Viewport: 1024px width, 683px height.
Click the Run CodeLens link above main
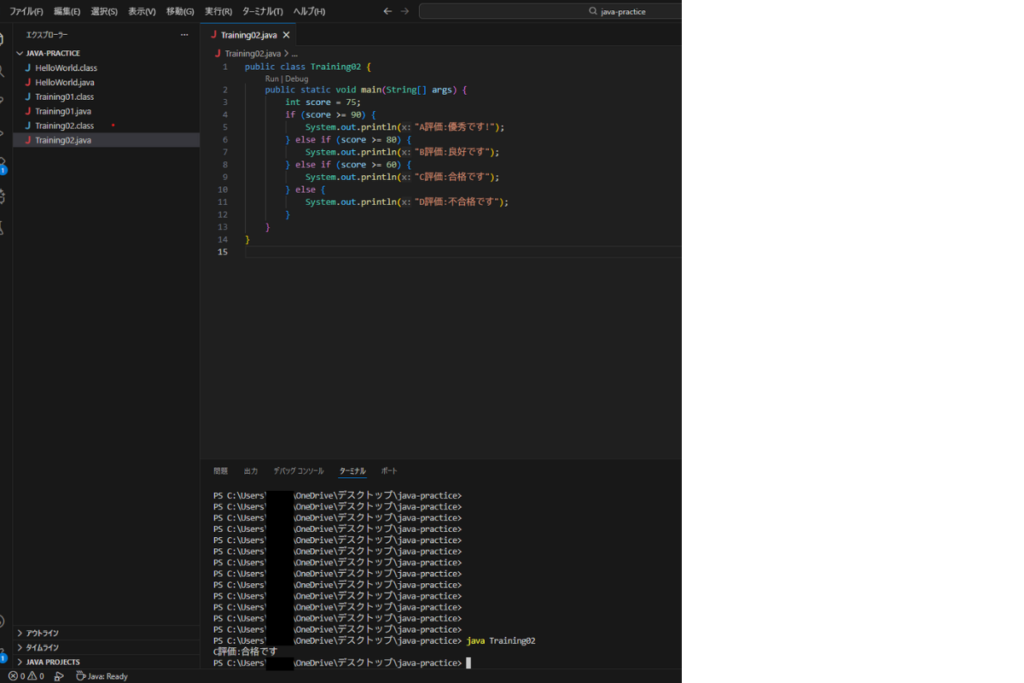(x=271, y=78)
